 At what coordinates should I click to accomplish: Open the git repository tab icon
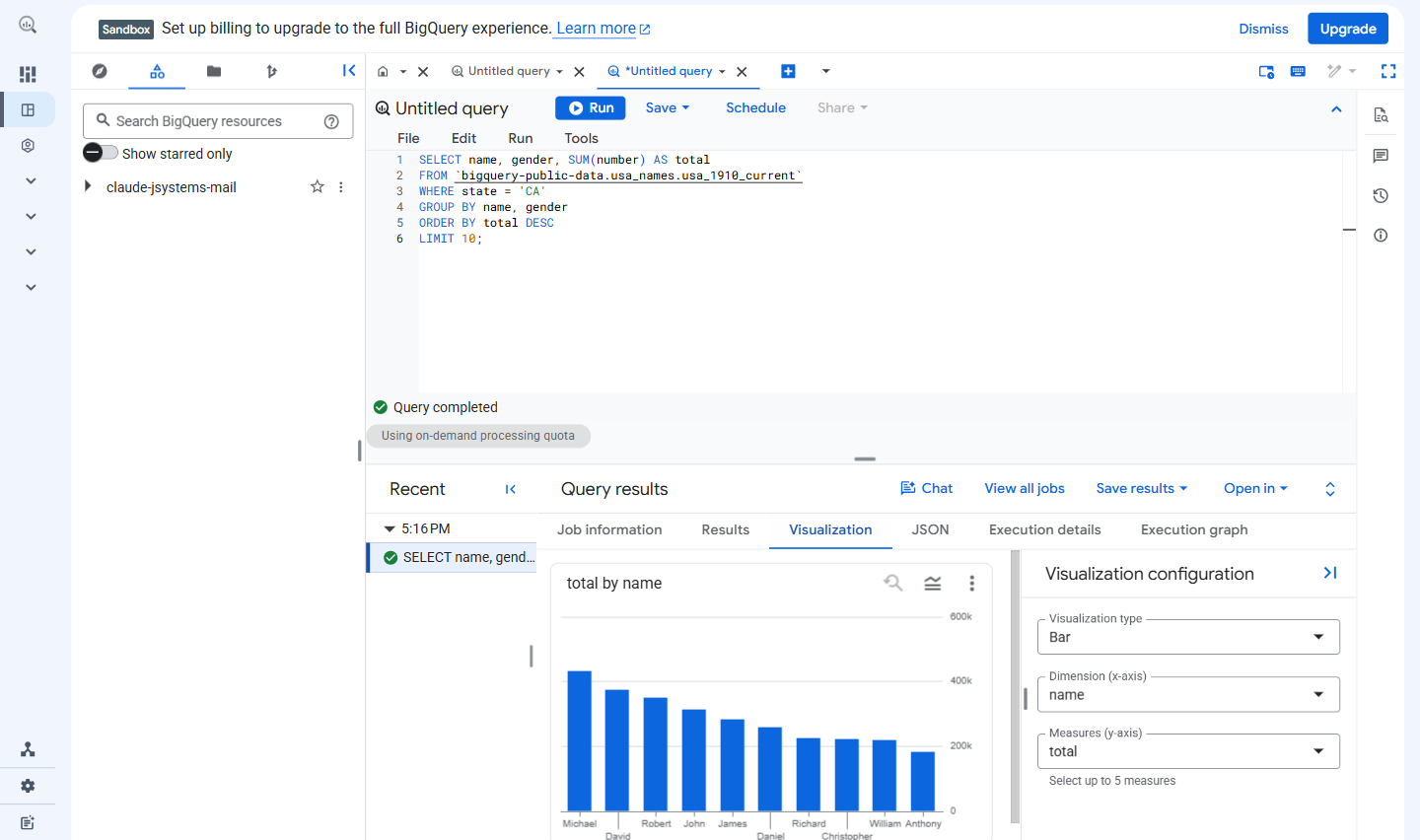[271, 71]
